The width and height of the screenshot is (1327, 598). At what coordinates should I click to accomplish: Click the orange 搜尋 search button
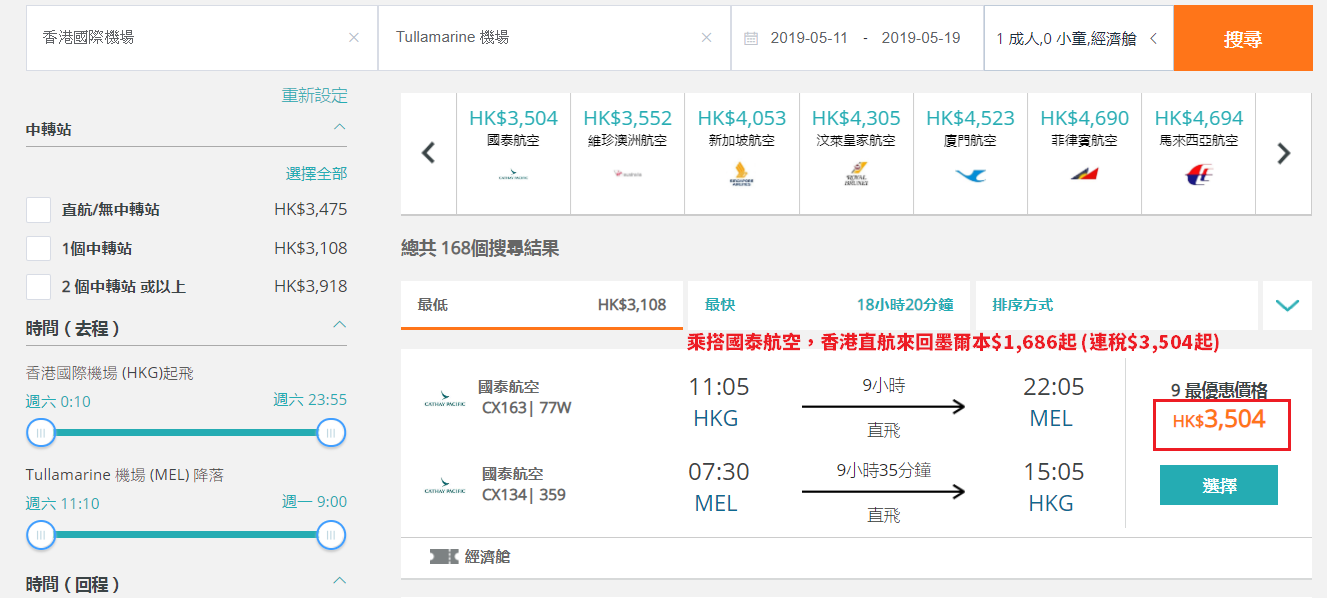(x=1243, y=39)
